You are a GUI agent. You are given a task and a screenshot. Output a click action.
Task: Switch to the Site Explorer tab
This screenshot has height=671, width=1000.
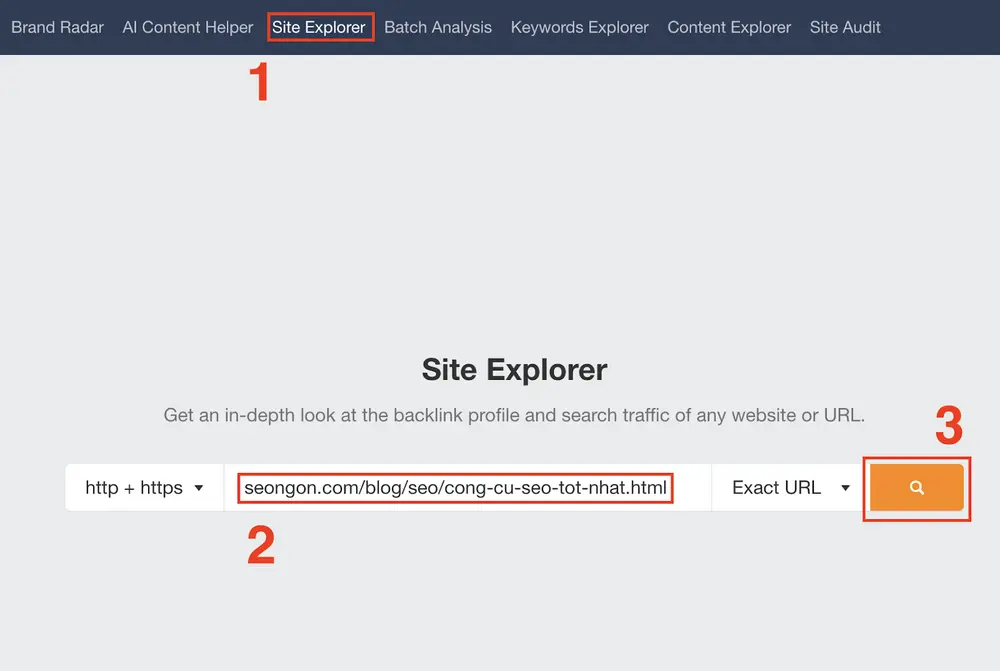click(319, 27)
